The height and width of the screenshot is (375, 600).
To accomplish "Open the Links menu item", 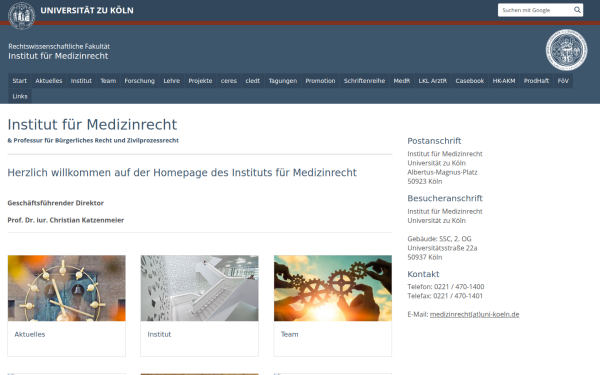I will [x=20, y=96].
